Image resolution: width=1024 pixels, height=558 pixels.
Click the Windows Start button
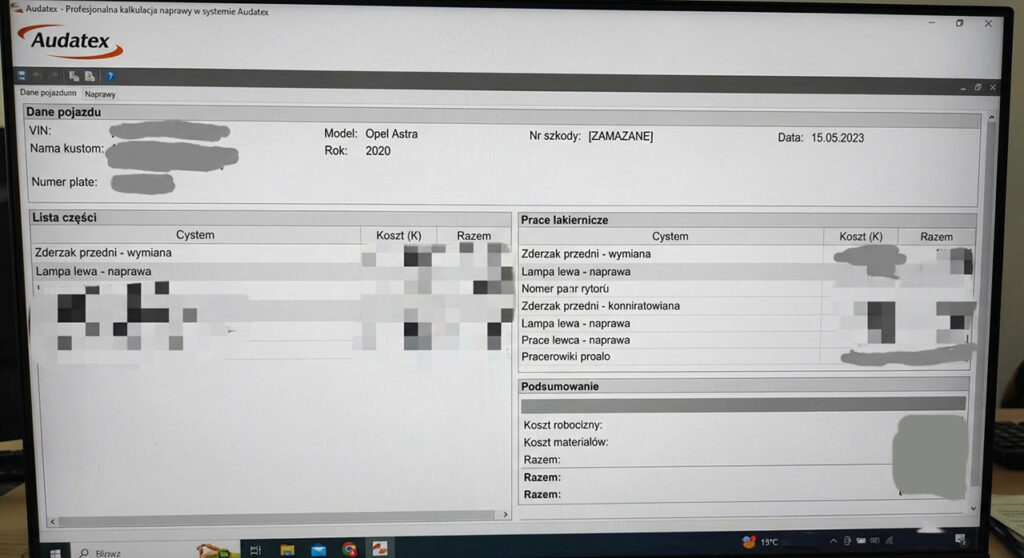[x=56, y=551]
